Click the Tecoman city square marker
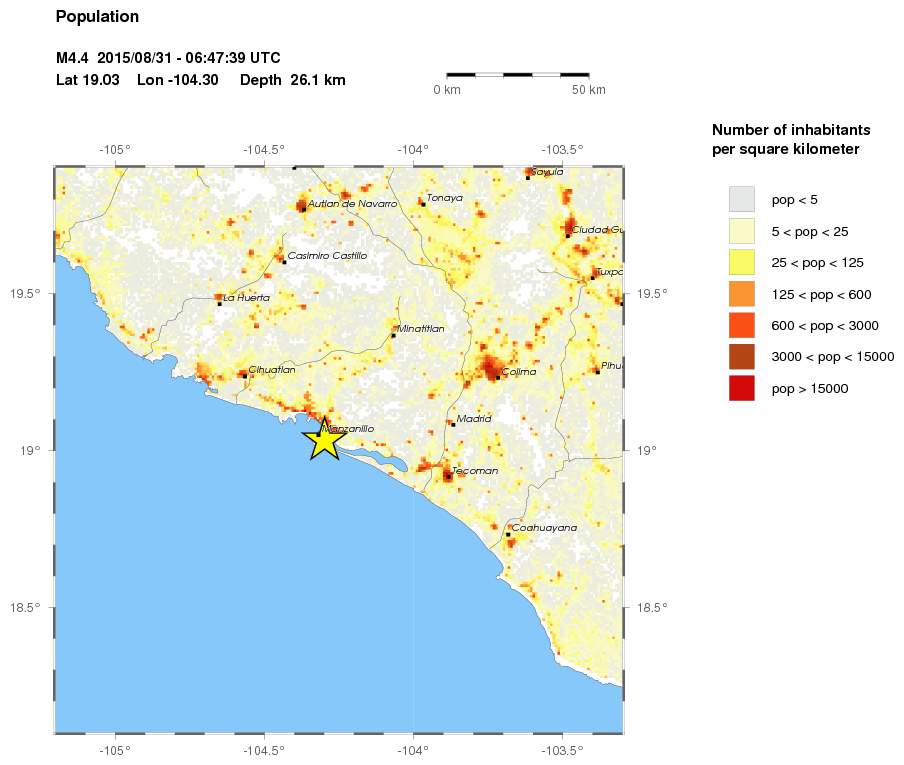904x765 pixels. pyautogui.click(x=448, y=477)
